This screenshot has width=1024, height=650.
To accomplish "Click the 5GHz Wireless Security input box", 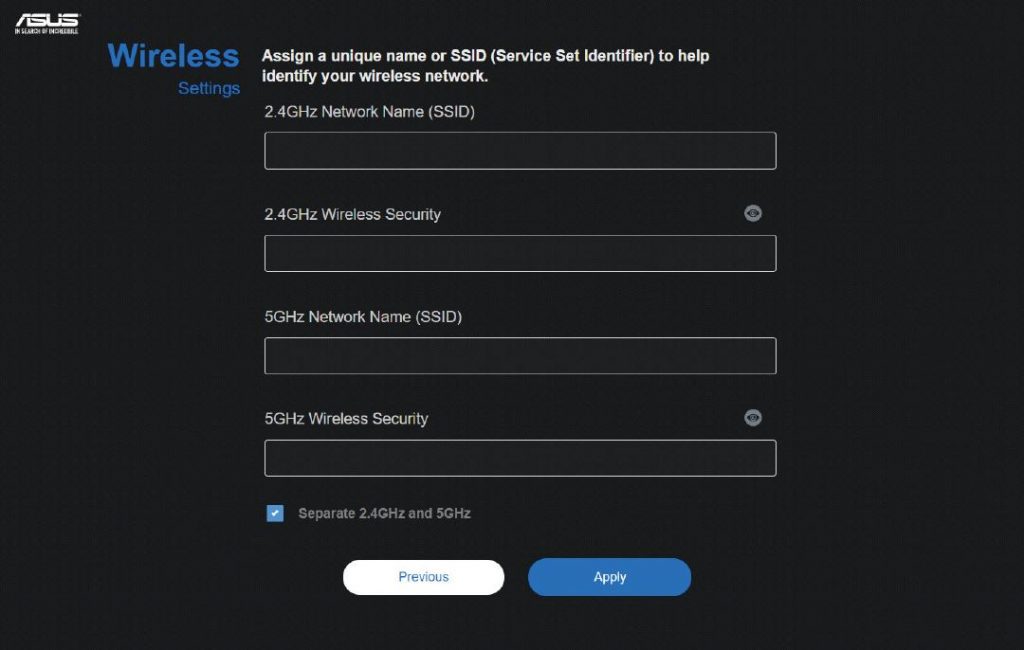I will tap(520, 458).
